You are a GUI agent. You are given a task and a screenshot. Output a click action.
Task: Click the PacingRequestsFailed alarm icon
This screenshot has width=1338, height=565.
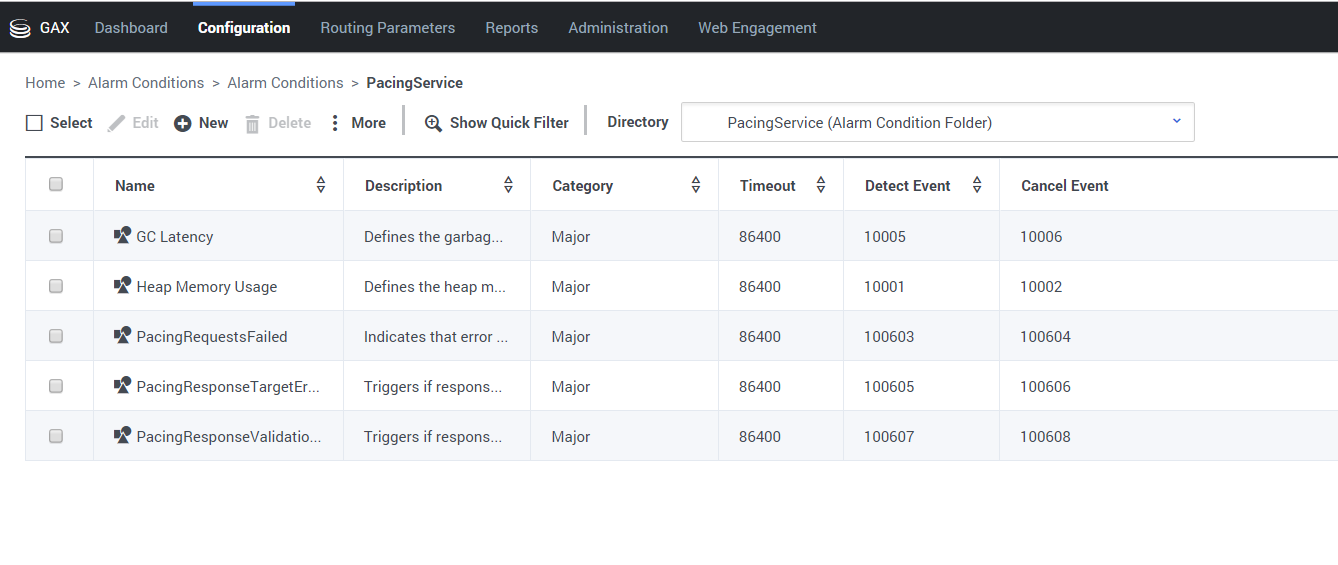(x=123, y=336)
